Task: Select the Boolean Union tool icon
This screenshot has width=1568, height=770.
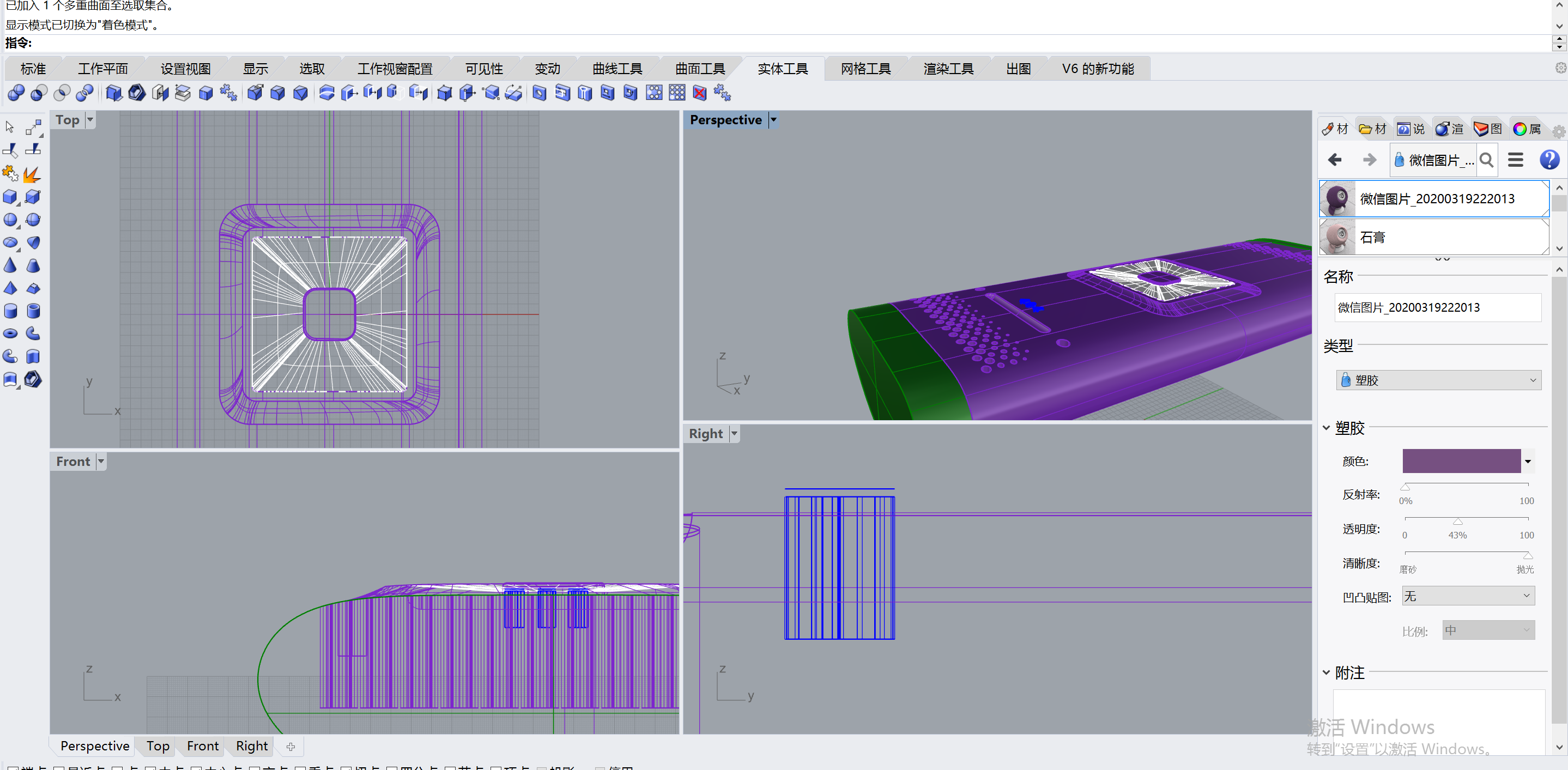Action: point(16,93)
